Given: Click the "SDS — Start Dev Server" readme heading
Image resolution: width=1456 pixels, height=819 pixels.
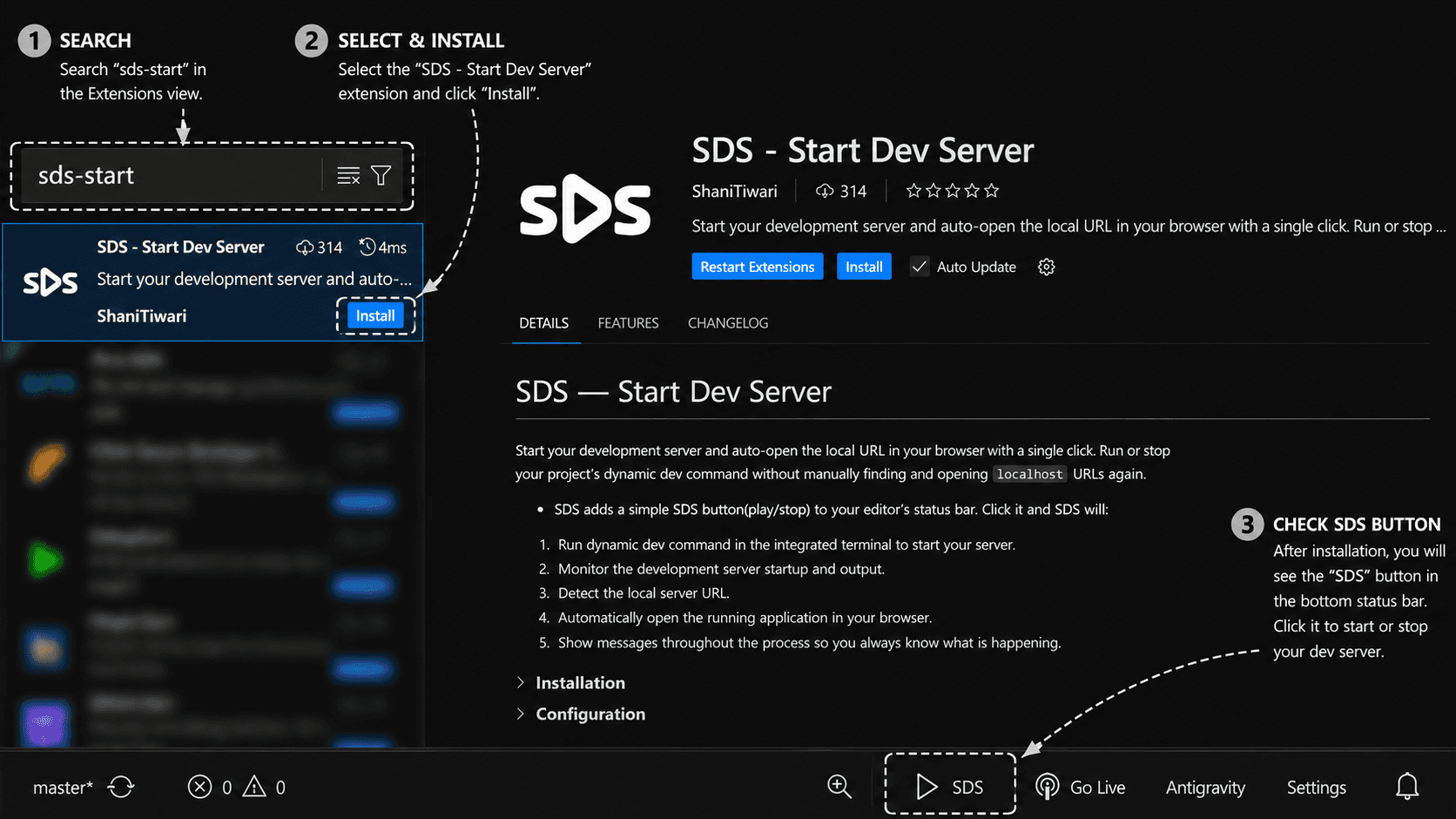Looking at the screenshot, I should 673,392.
